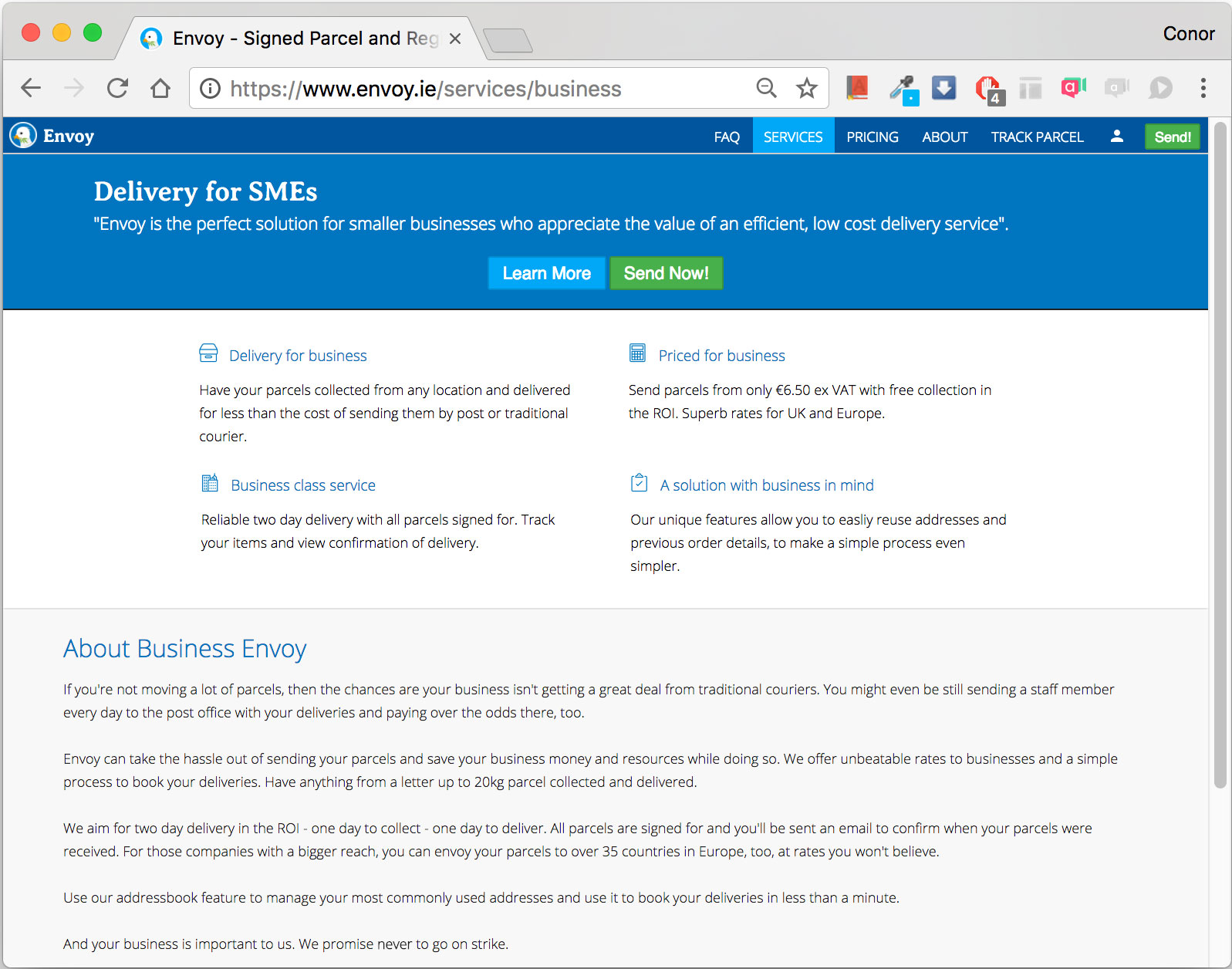Click the Envoy parrot logo

click(x=23, y=136)
